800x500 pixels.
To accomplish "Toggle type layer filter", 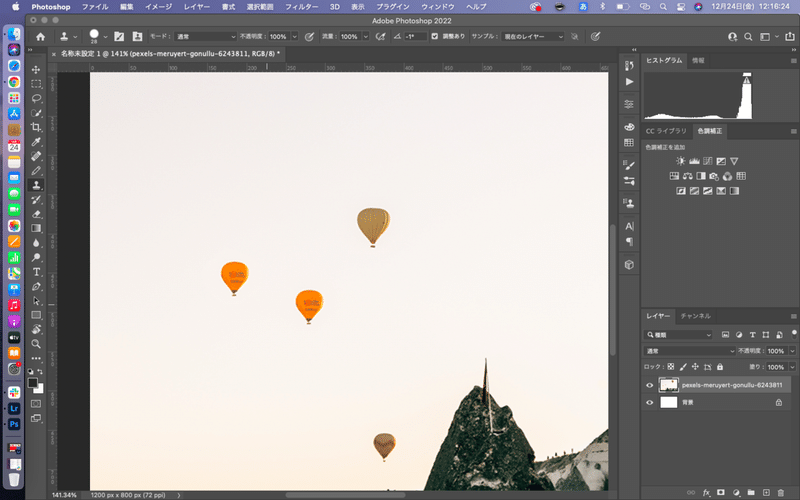I will [752, 335].
